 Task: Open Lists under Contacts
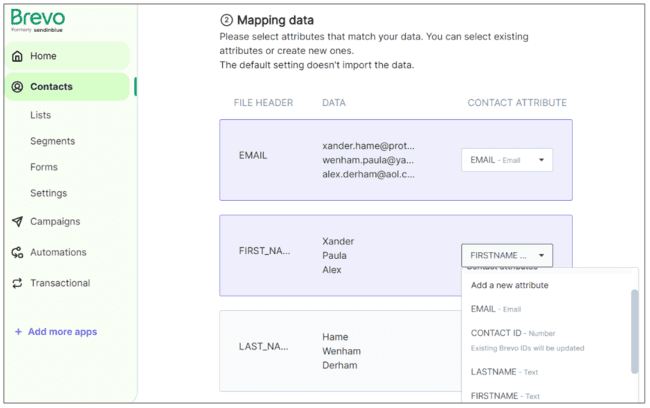(40, 115)
